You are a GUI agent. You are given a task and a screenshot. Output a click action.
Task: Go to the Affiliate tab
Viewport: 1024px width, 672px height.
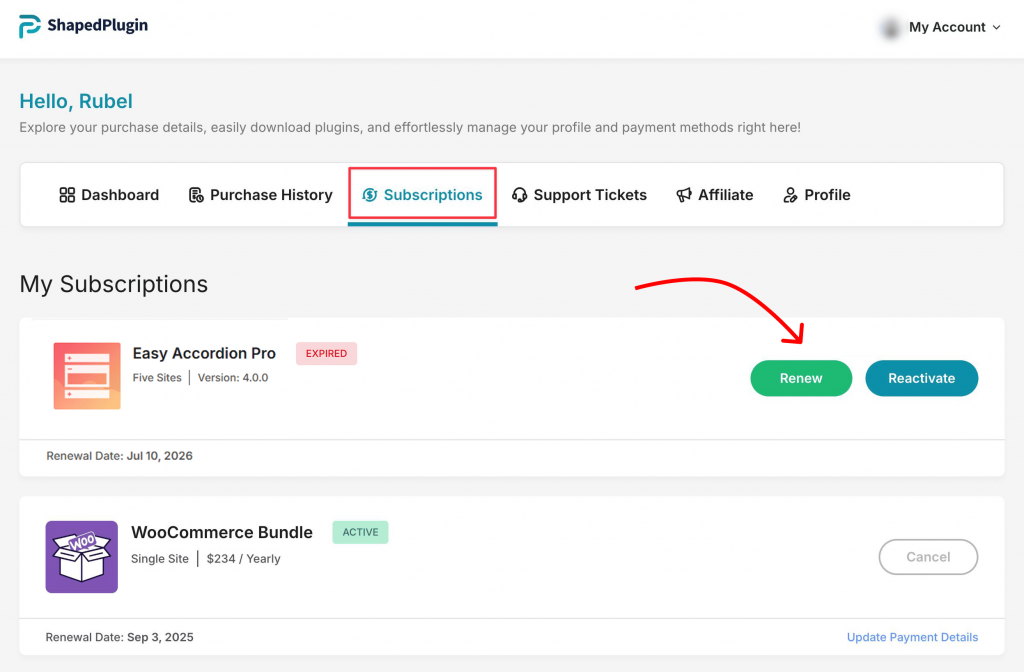tap(725, 195)
